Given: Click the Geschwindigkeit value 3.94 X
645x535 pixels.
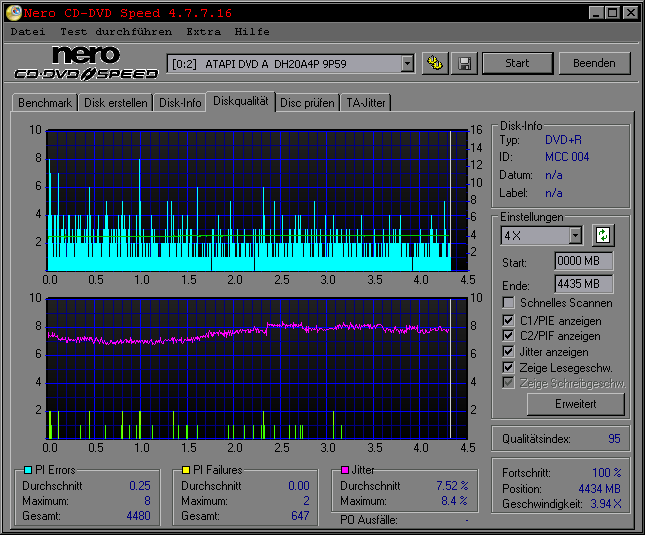Looking at the screenshot, I should [x=606, y=504].
